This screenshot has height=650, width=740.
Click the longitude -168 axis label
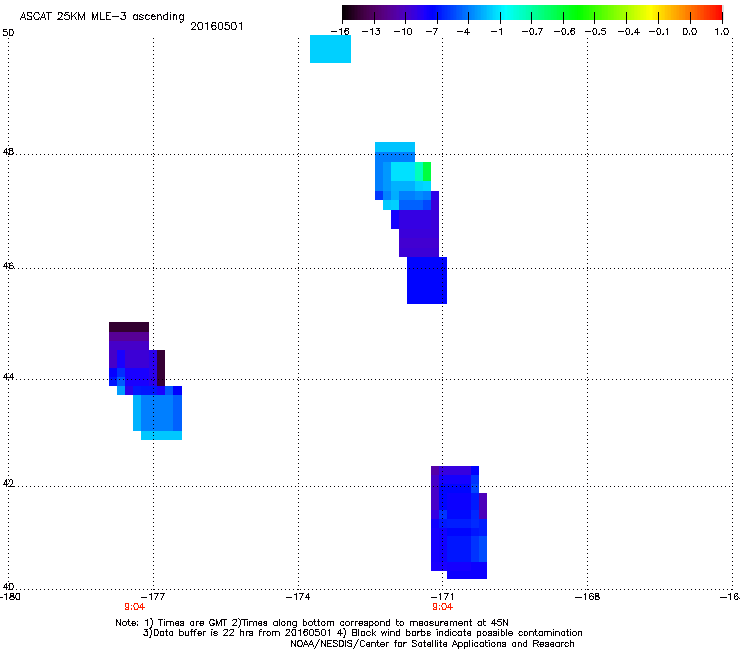point(588,597)
